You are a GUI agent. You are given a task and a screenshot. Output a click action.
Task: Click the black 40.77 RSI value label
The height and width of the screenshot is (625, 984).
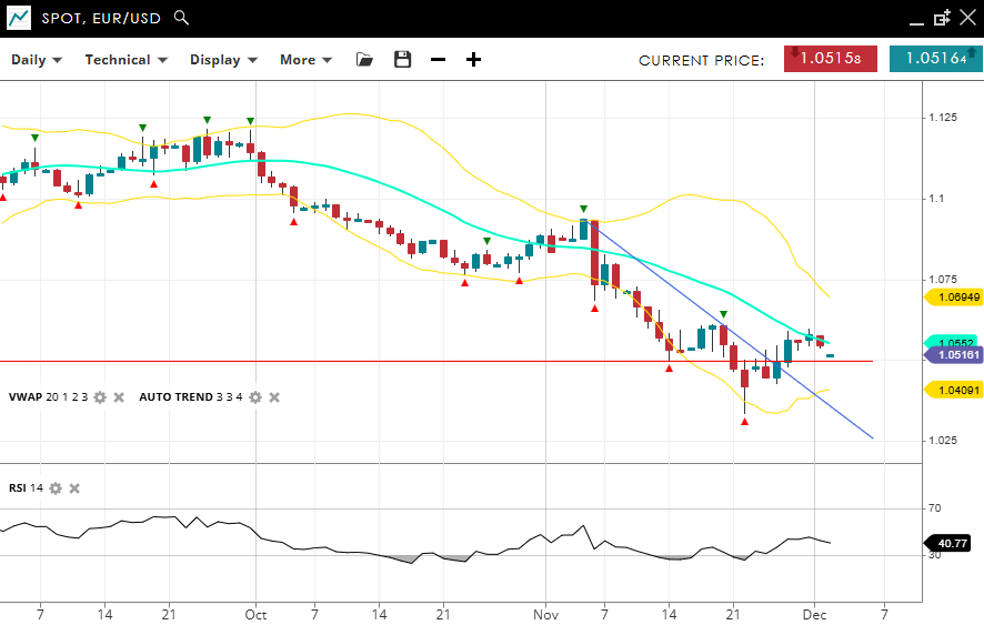[953, 544]
